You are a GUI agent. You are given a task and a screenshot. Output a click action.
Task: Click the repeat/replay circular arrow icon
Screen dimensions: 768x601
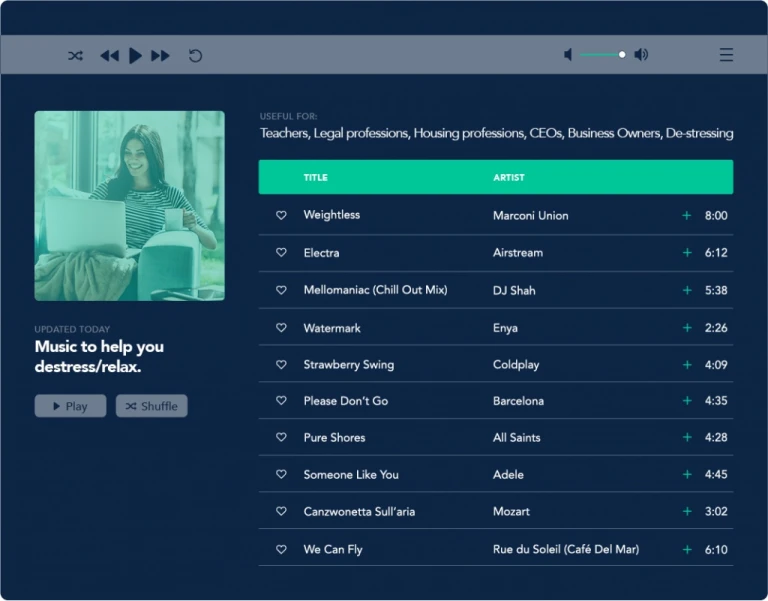click(x=195, y=56)
